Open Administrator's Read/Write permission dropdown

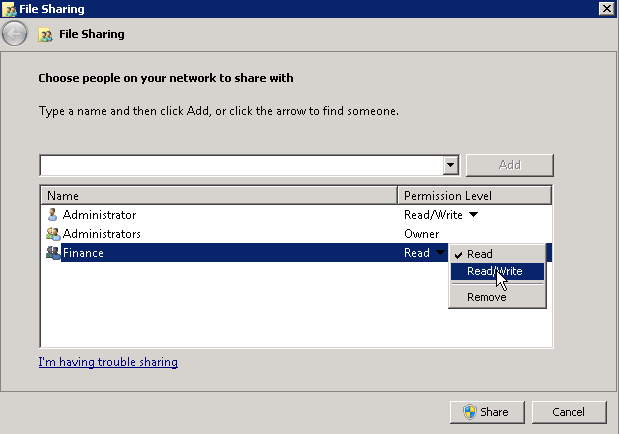pyautogui.click(x=473, y=215)
